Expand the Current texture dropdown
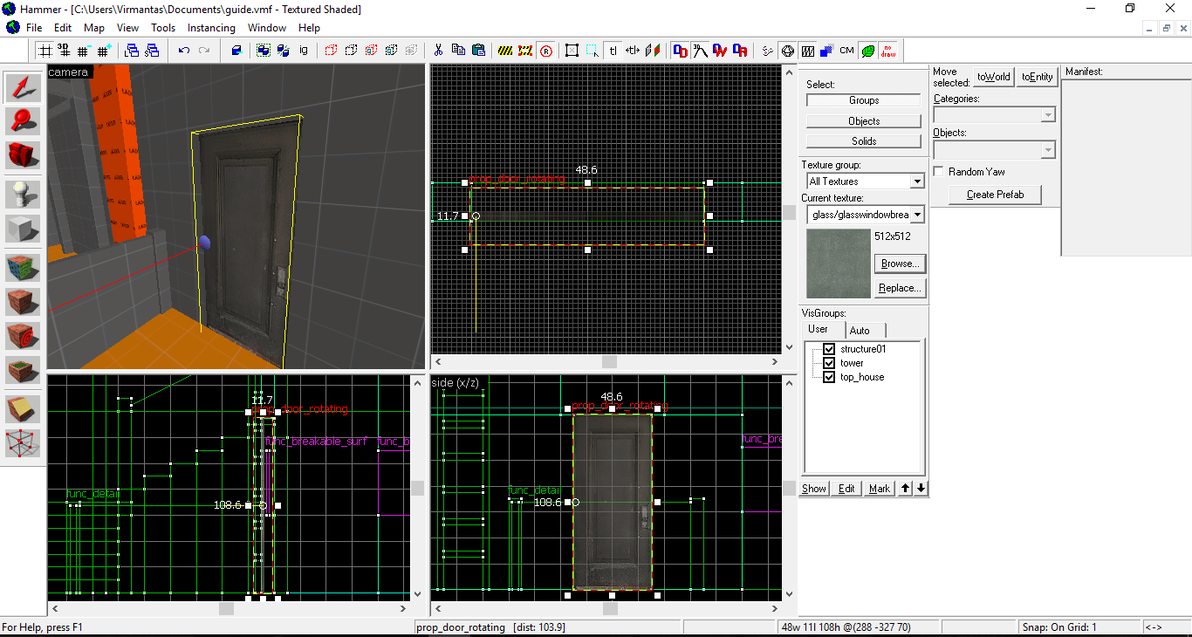 916,214
